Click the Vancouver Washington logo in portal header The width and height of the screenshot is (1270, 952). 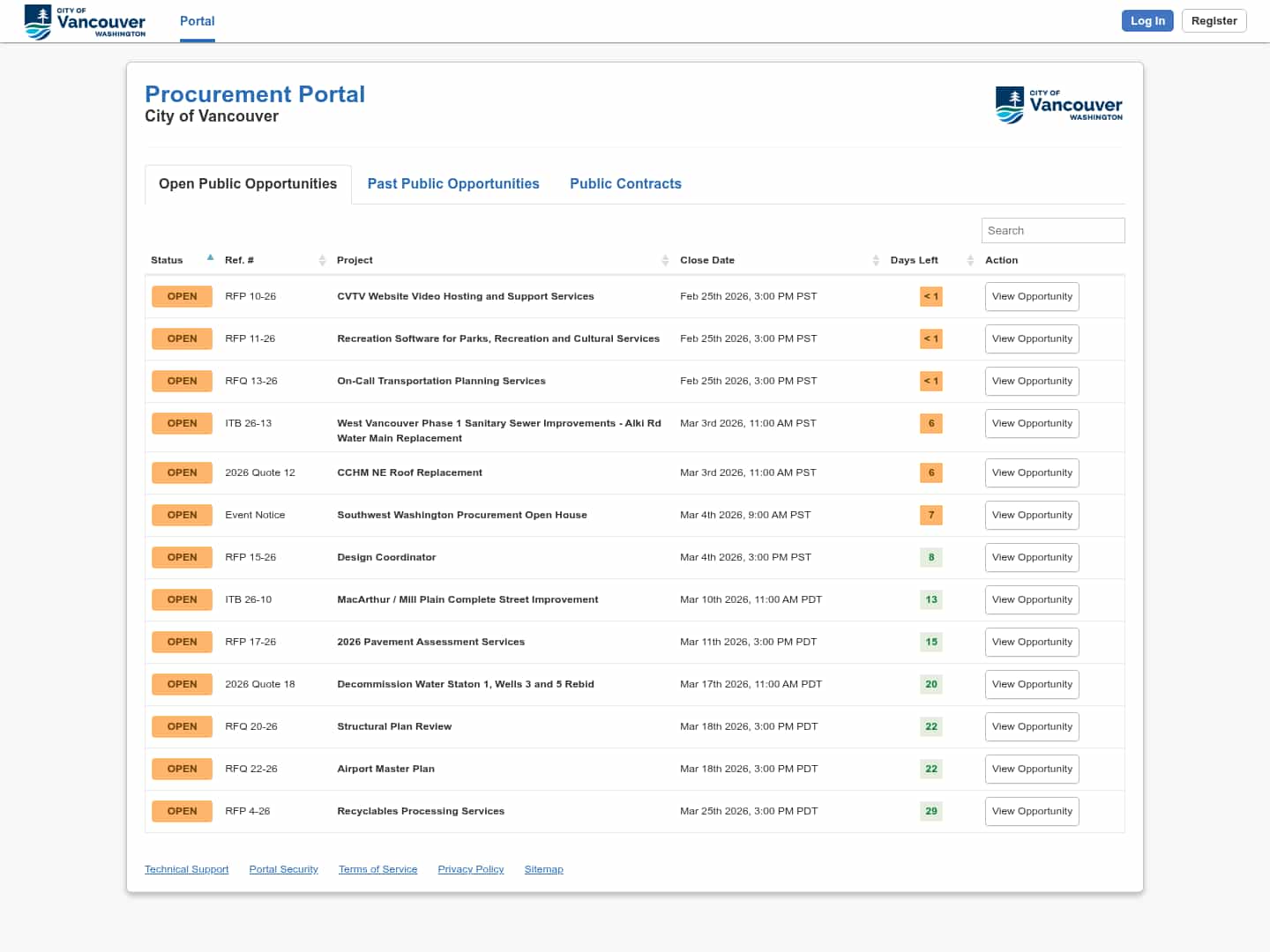(1058, 105)
